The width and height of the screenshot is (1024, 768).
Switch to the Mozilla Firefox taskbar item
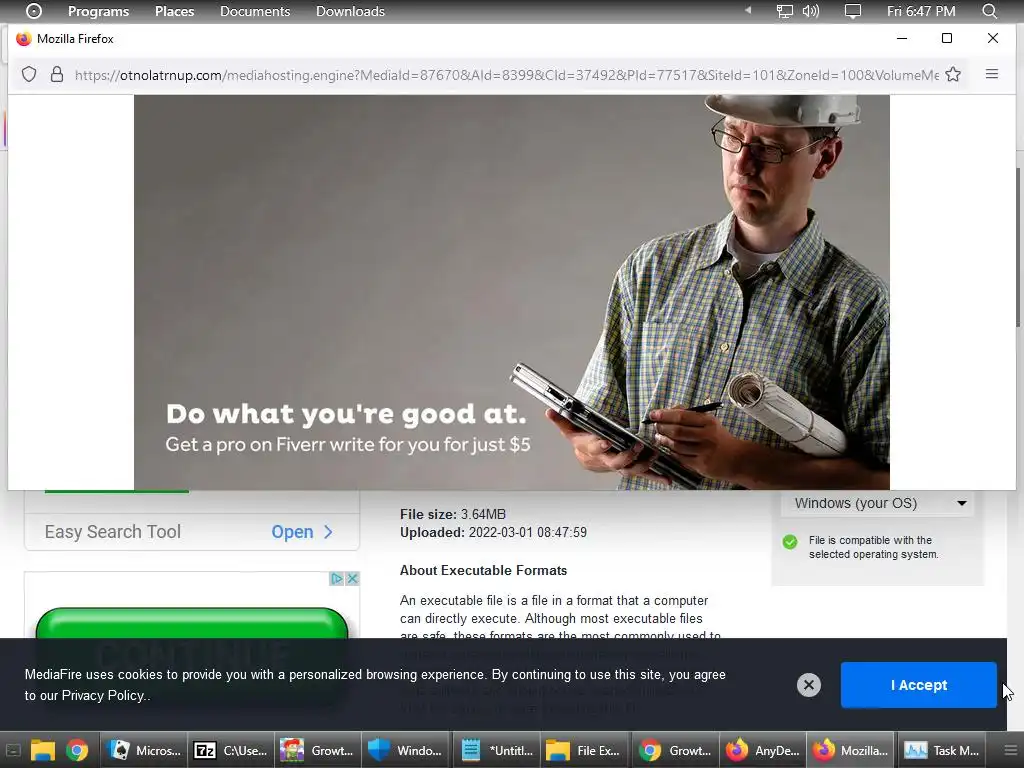pos(848,750)
